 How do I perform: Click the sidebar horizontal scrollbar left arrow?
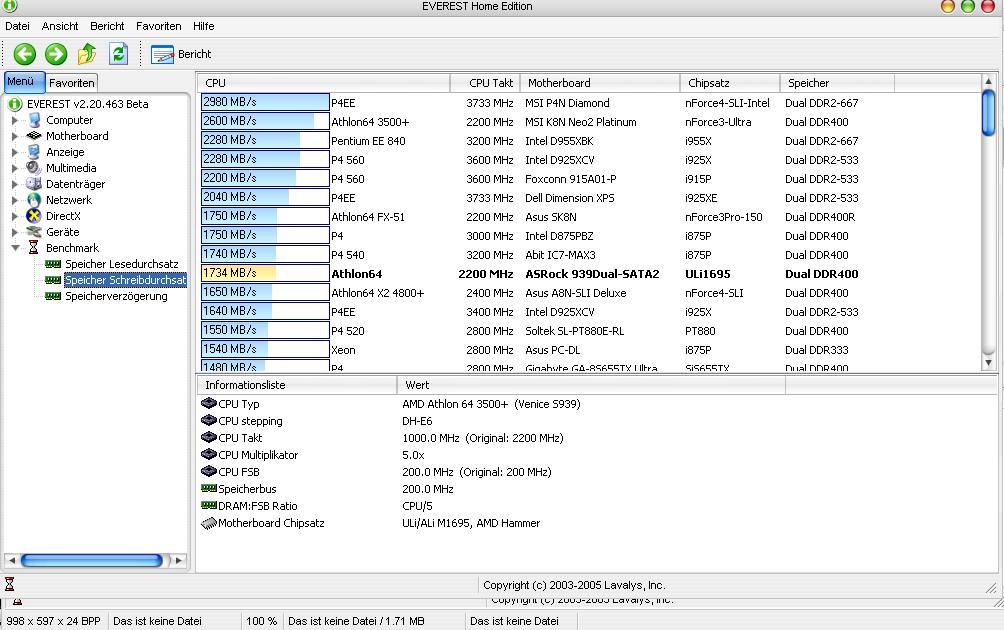tap(12, 560)
